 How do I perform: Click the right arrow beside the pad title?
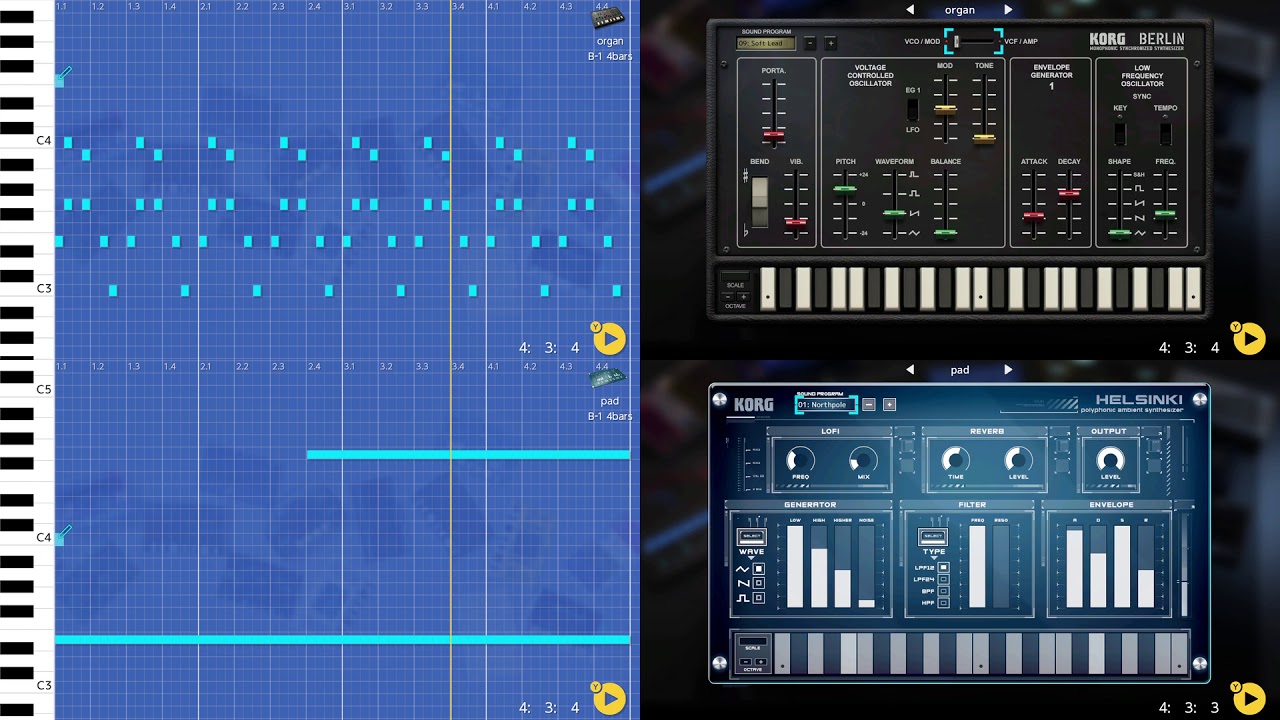point(1008,370)
